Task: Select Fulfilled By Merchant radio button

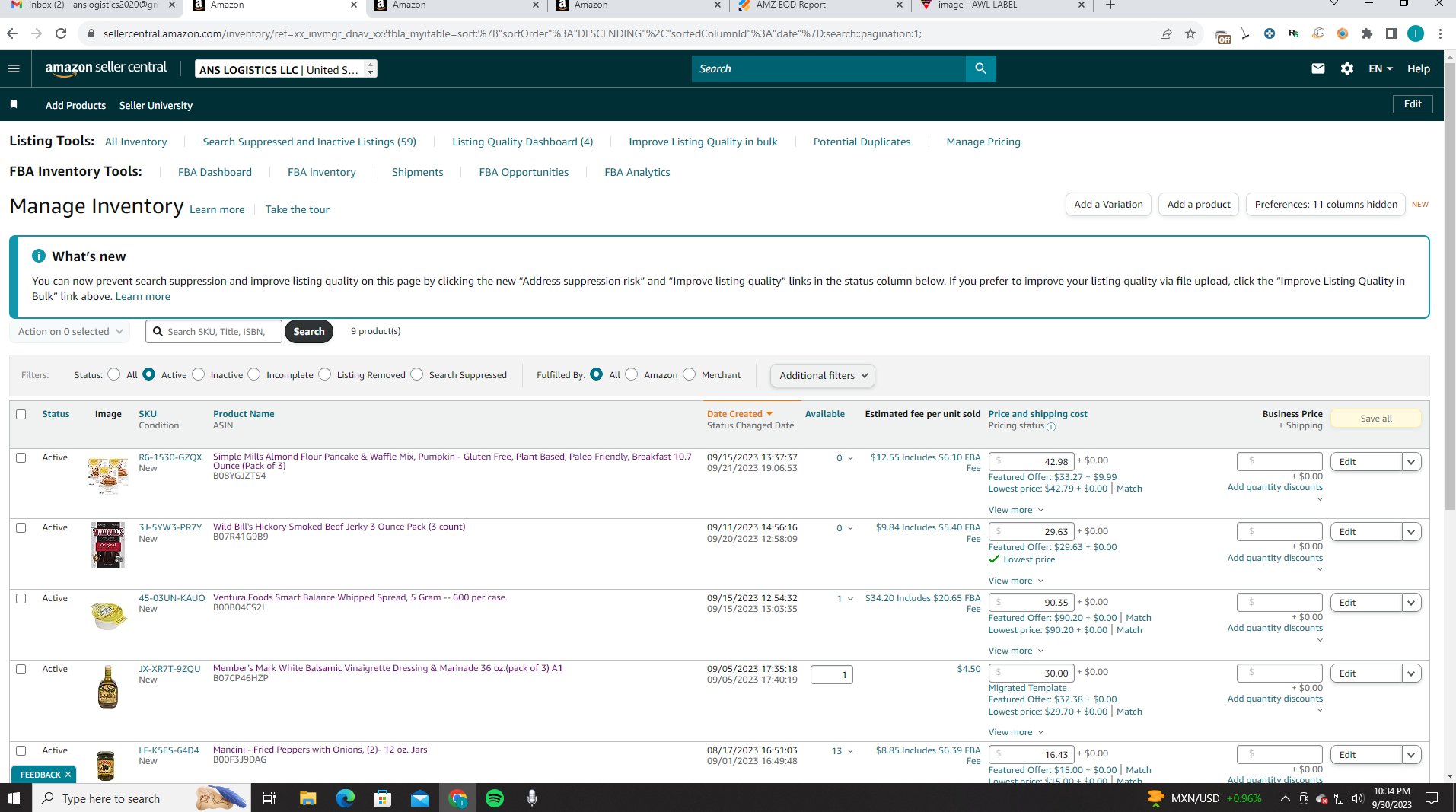Action: pyautogui.click(x=690, y=374)
